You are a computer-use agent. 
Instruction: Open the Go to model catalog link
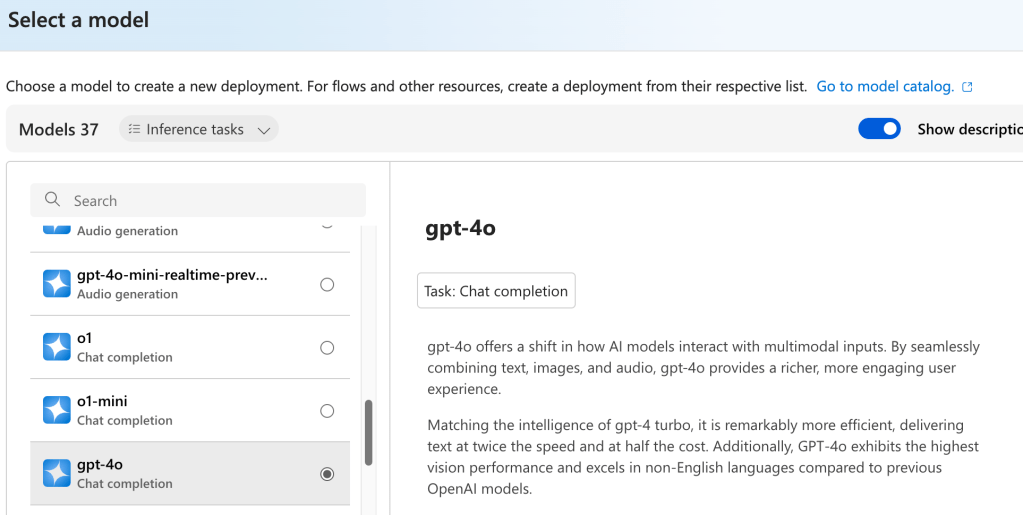pos(885,87)
